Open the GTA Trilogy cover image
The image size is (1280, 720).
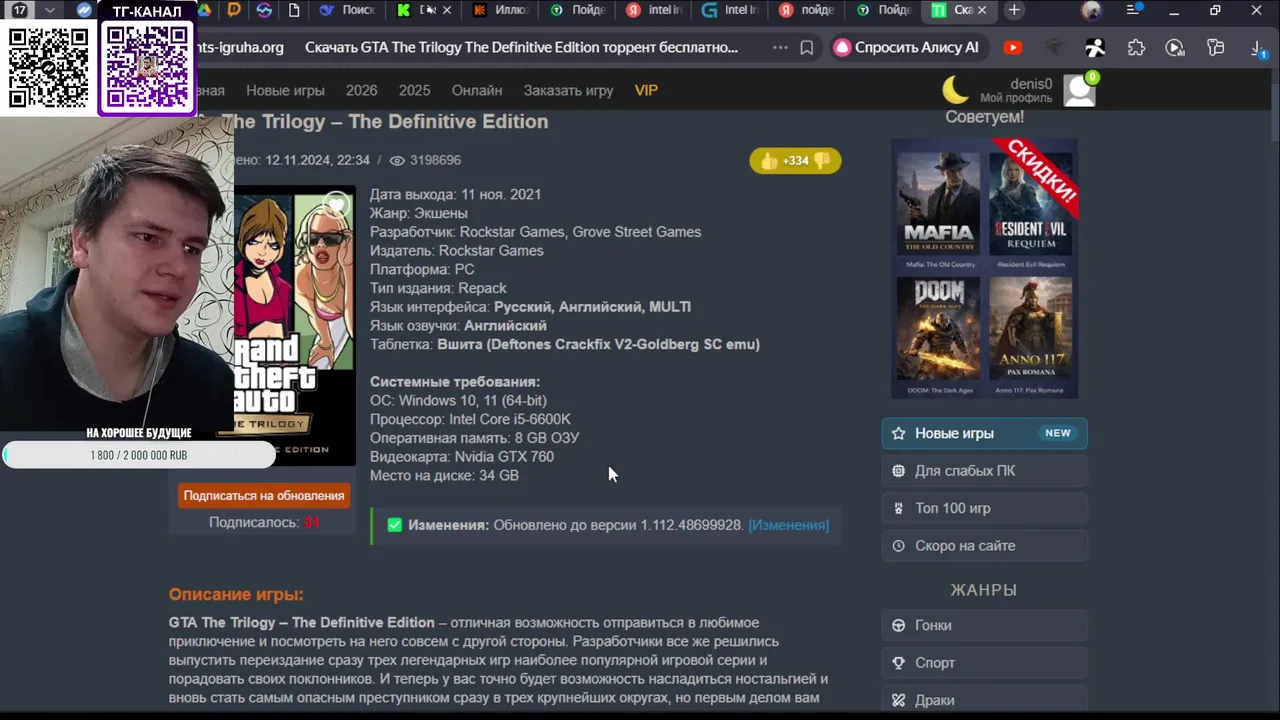[x=294, y=325]
